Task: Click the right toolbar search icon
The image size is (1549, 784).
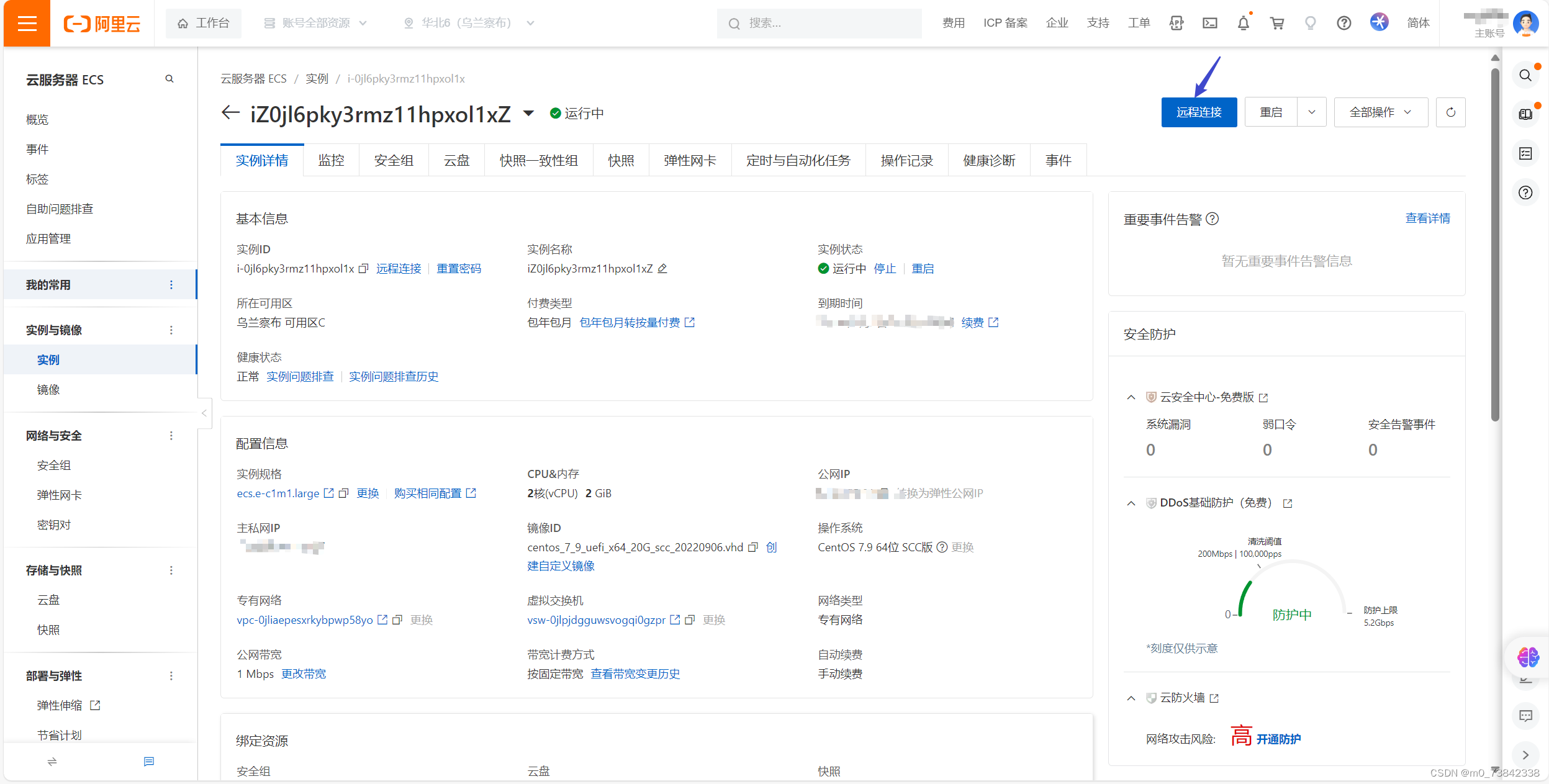Action: (x=1525, y=76)
